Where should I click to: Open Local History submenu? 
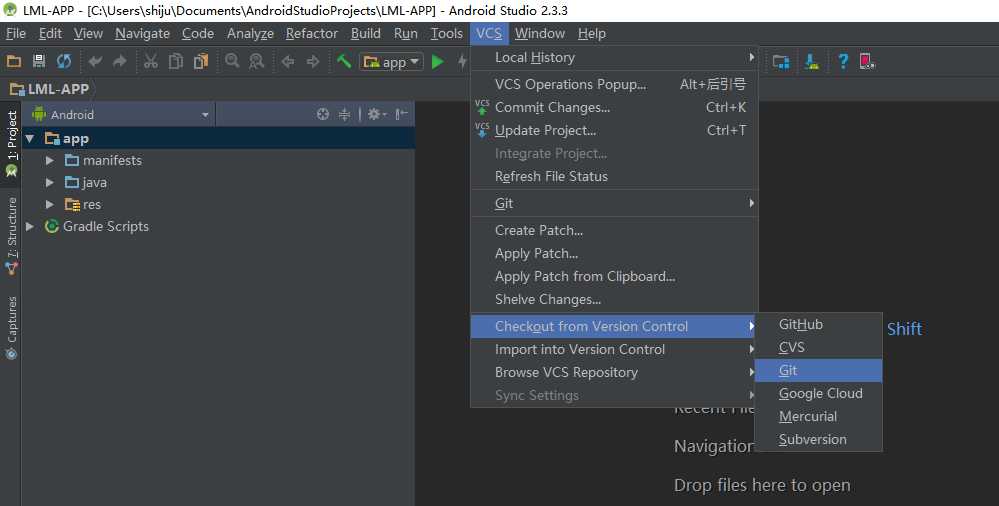click(x=614, y=57)
